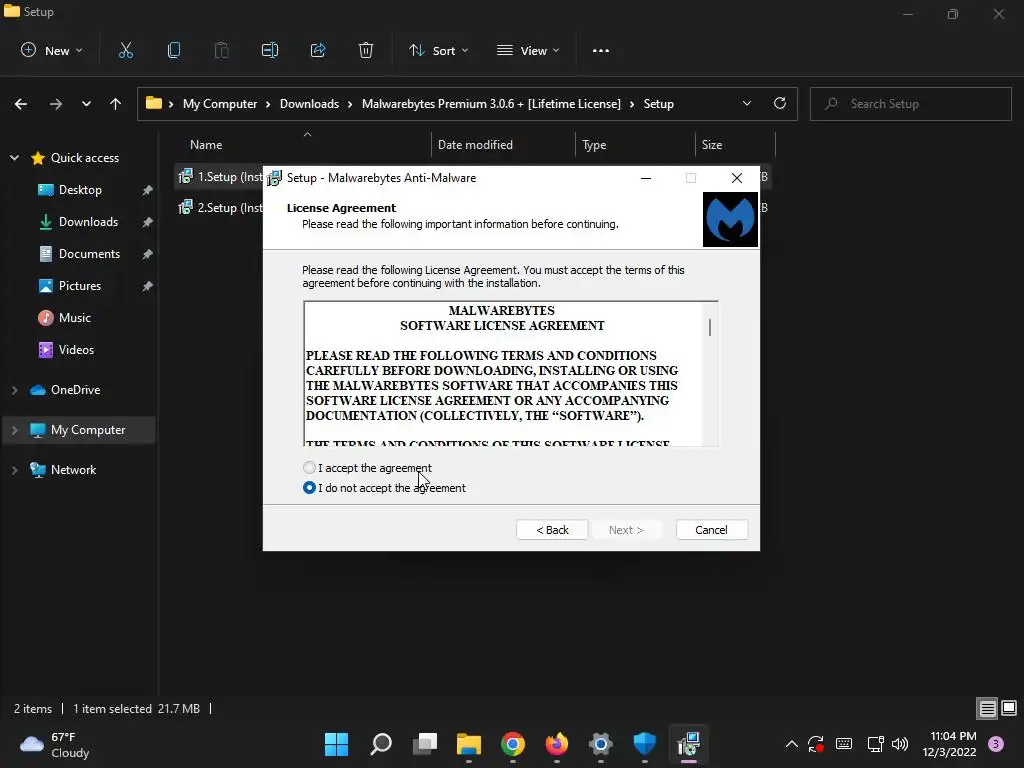Refresh the Setup folder view

pyautogui.click(x=780, y=103)
